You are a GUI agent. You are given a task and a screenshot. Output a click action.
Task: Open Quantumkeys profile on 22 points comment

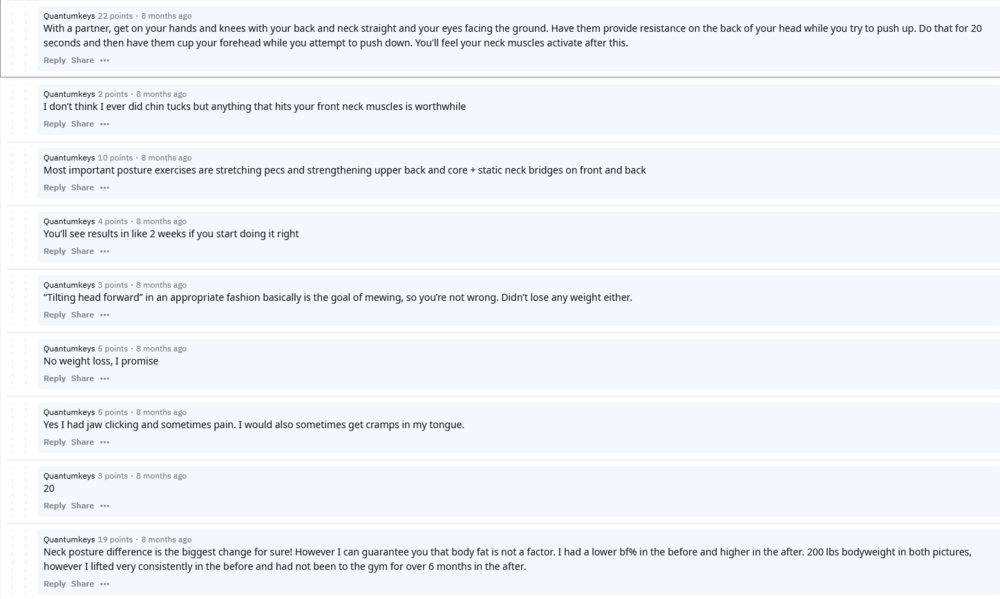coord(69,16)
